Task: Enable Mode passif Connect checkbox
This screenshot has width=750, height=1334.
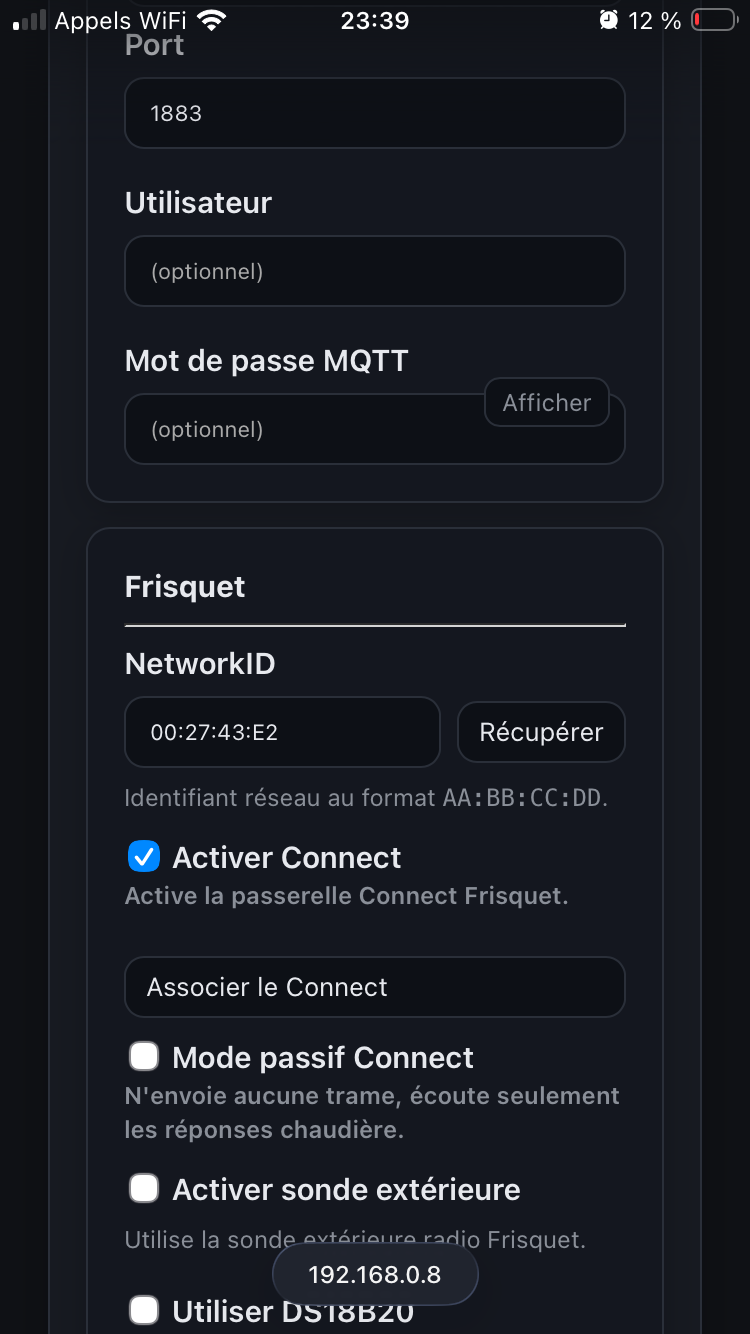Action: pyautogui.click(x=144, y=1057)
